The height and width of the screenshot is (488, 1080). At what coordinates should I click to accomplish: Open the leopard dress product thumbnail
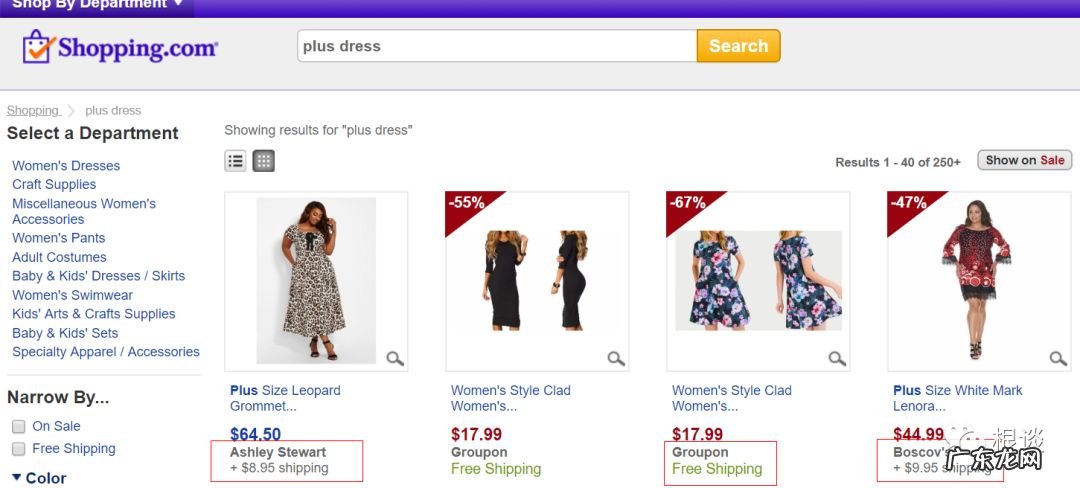click(x=316, y=281)
